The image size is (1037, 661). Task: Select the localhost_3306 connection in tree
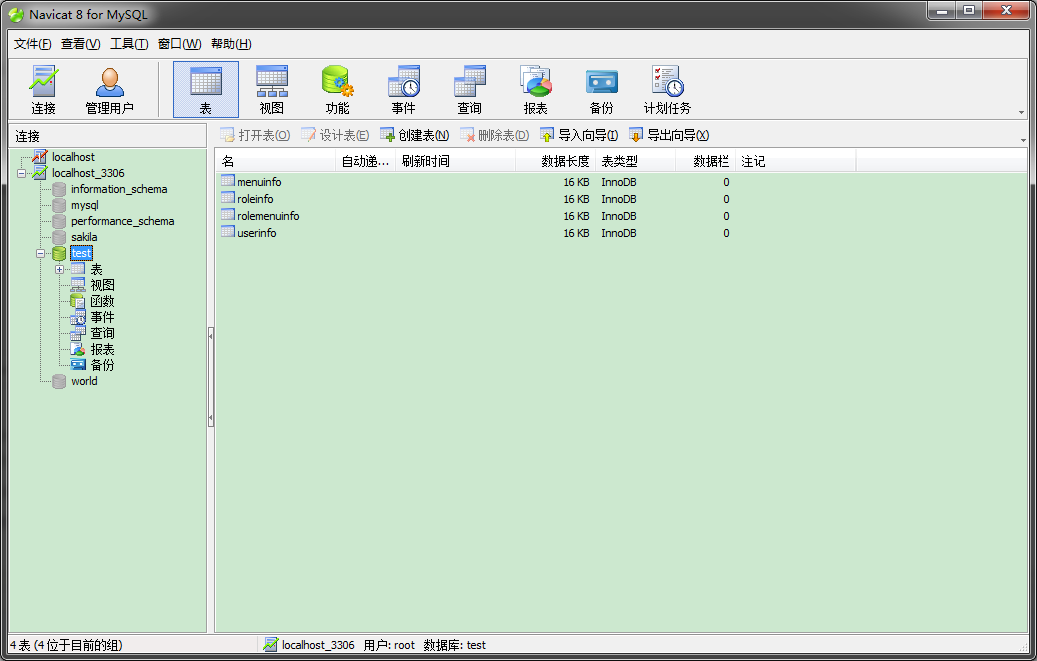tap(88, 173)
